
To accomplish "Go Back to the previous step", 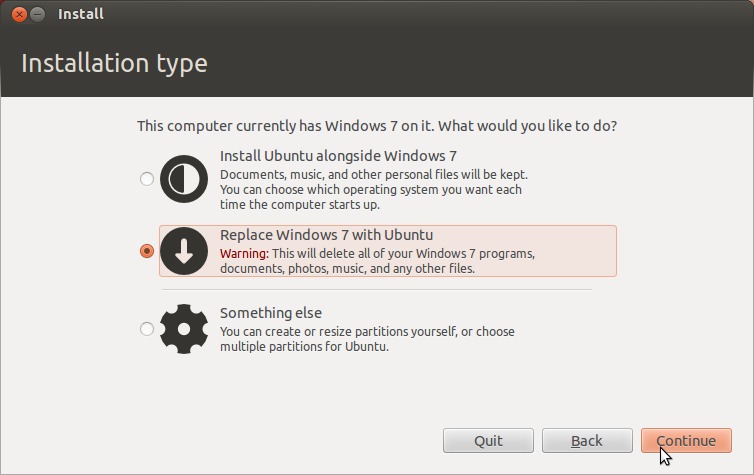I will pyautogui.click(x=587, y=440).
